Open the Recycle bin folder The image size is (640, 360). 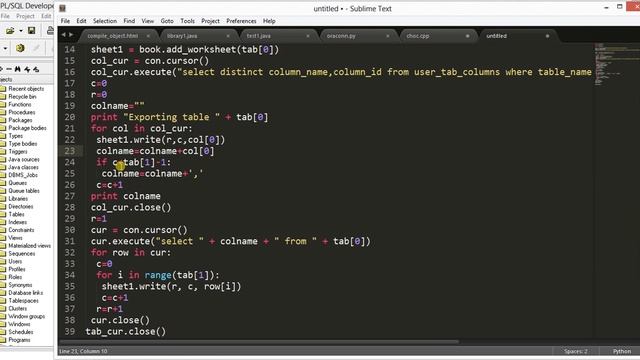coord(22,97)
